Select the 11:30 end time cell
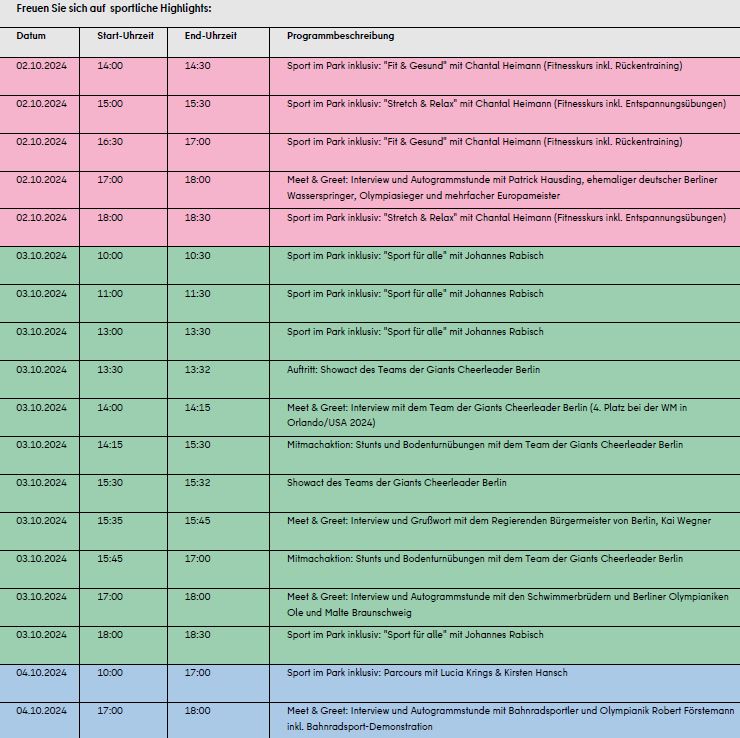 (x=198, y=293)
